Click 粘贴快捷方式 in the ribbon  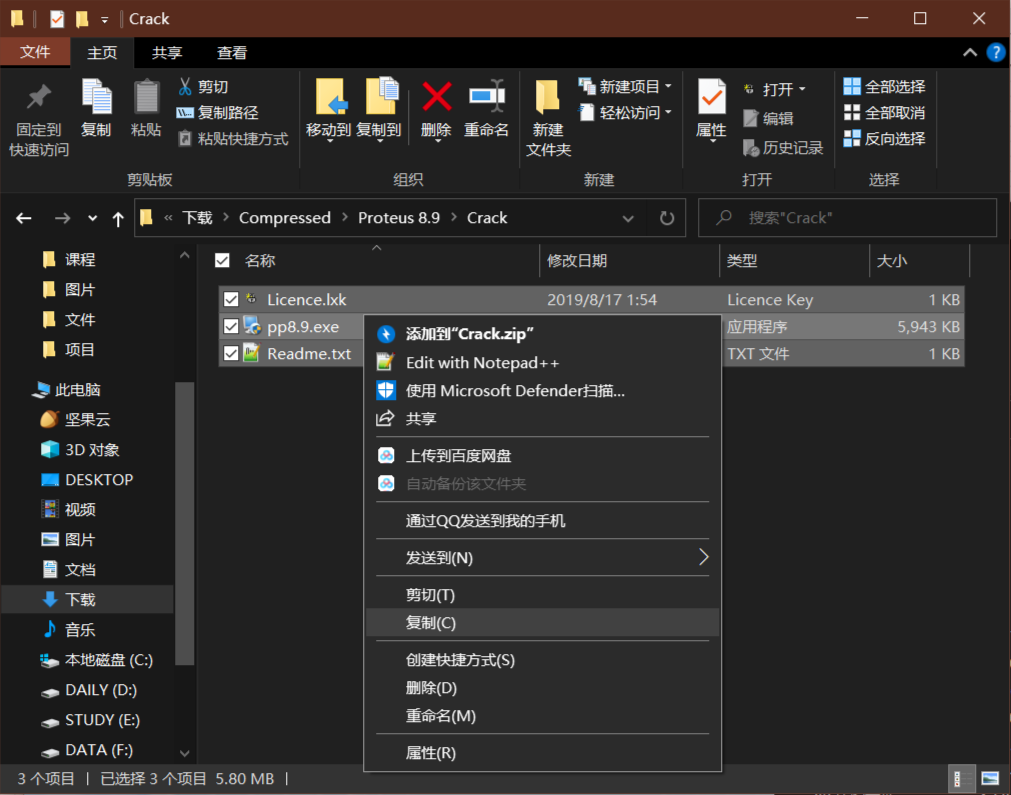[x=233, y=139]
